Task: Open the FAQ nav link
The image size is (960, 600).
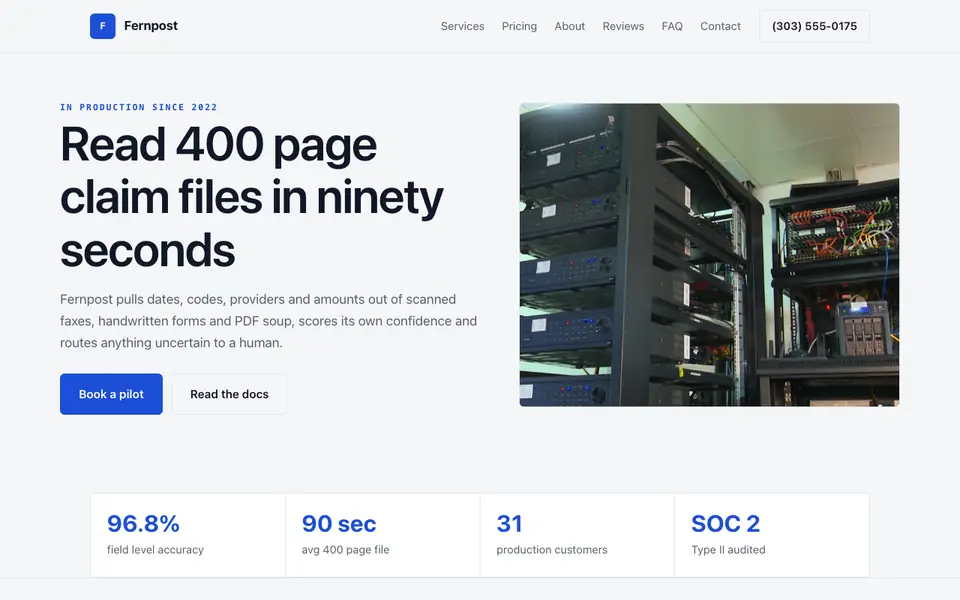Action: (672, 26)
